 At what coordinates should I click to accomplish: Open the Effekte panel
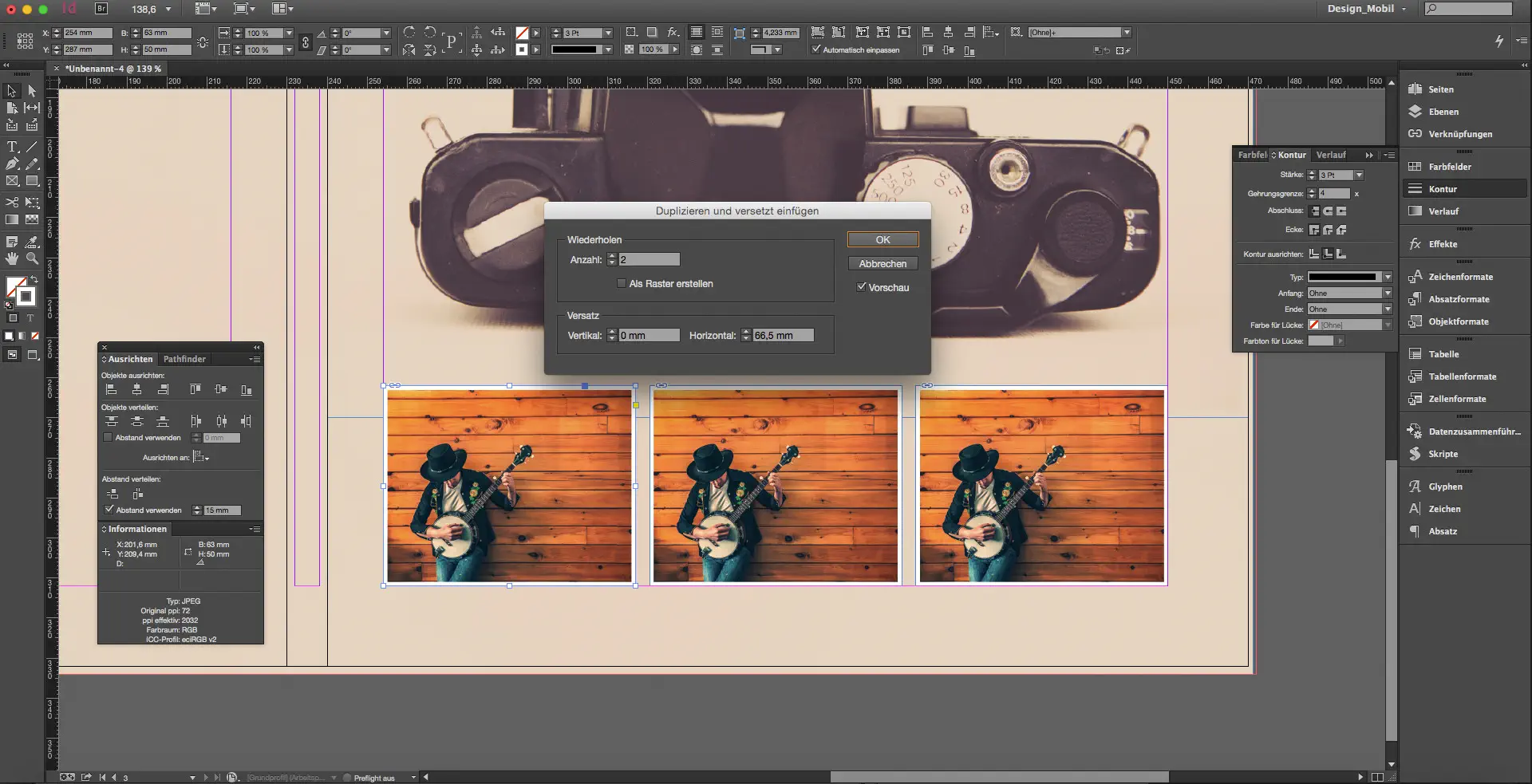point(1442,244)
